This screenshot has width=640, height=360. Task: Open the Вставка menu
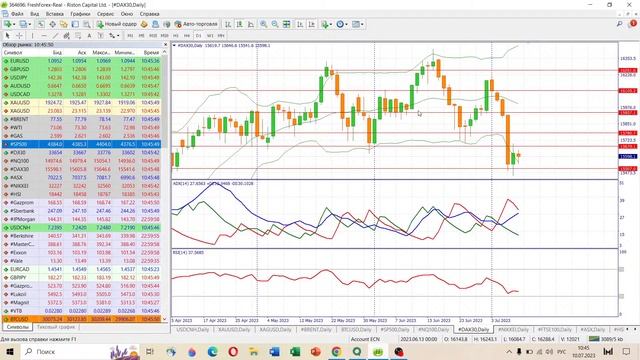click(x=54, y=14)
